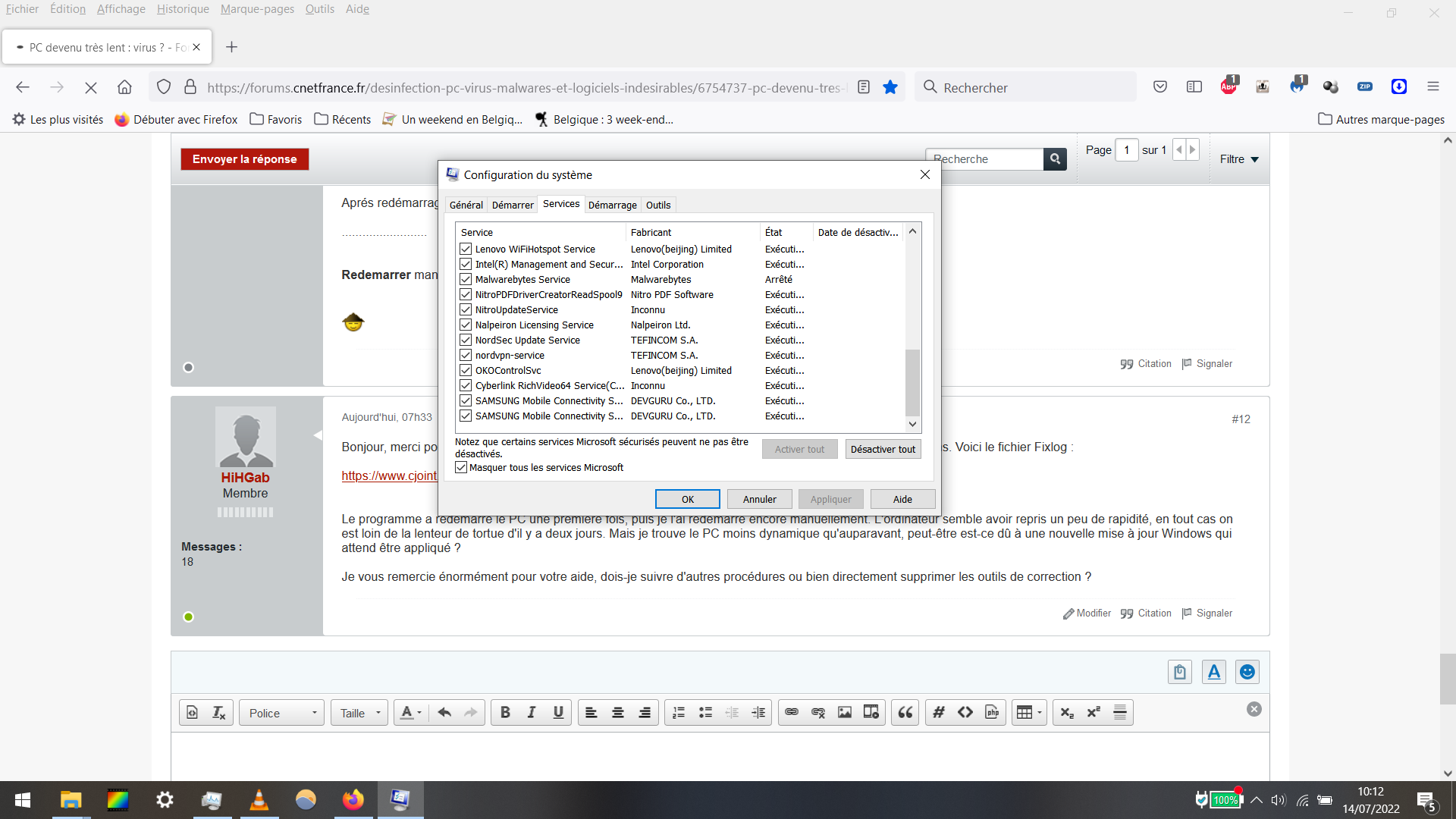Viewport: 1456px width, 819px height.
Task: Toggle Masquer tous les services Microsoft
Action: (x=461, y=467)
